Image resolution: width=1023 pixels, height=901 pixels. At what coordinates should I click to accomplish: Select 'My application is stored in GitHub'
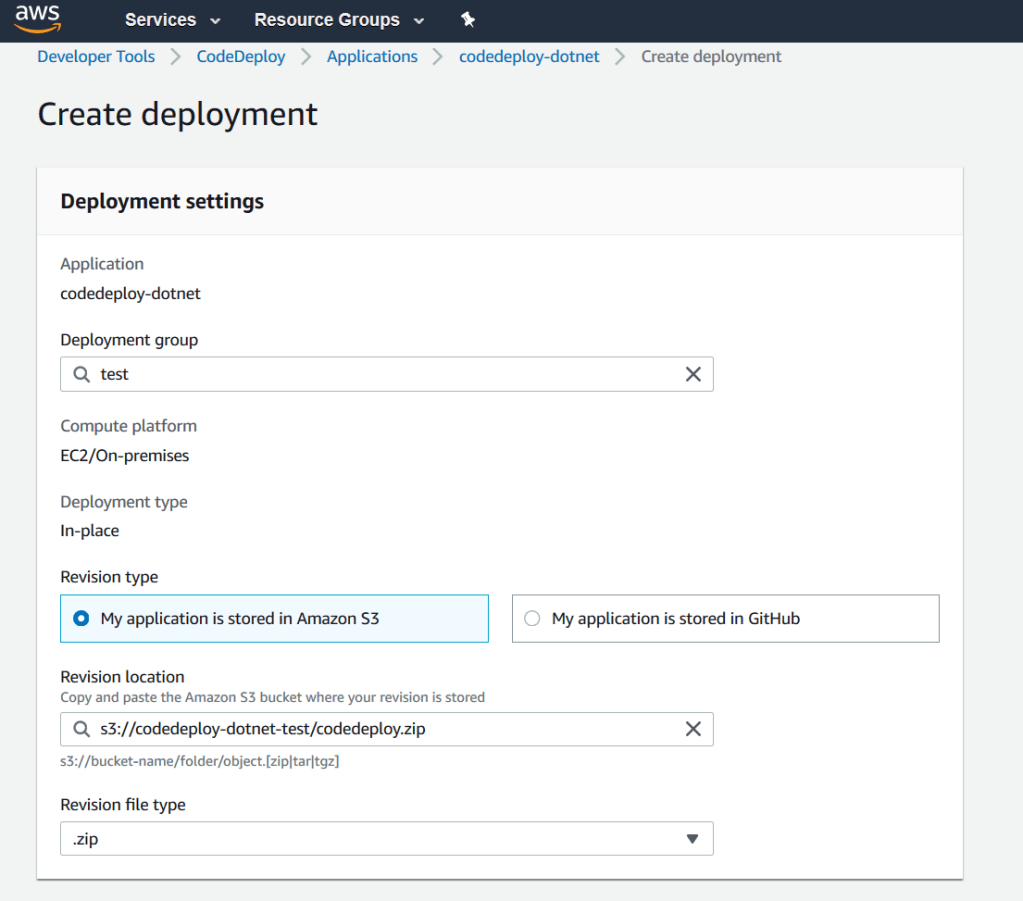click(x=532, y=619)
